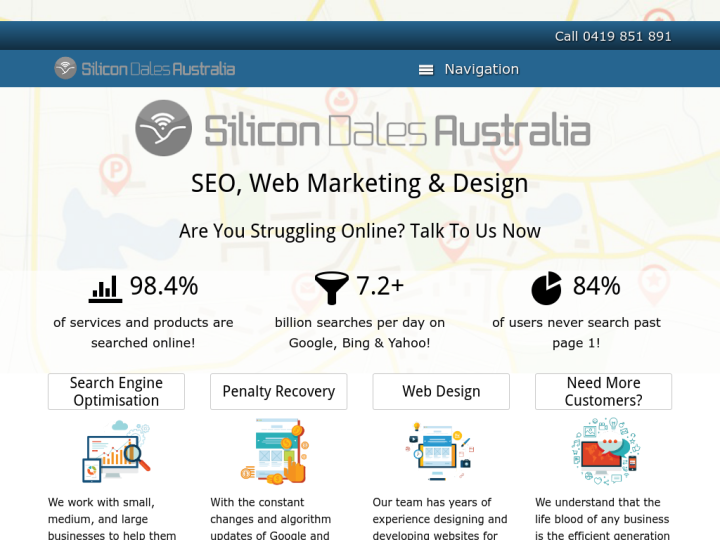
Task: Expand the Navigation menu label
Action: (x=481, y=69)
